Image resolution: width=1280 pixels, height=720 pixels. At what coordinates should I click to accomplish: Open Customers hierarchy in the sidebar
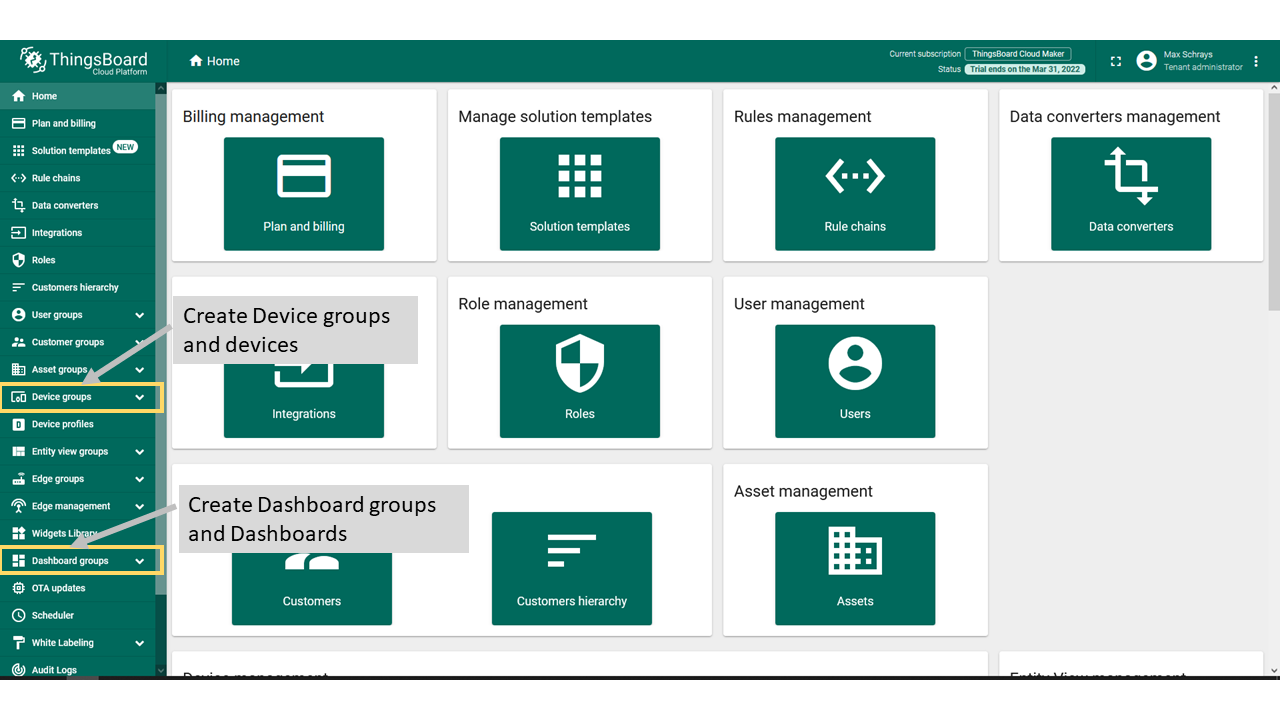coord(77,287)
